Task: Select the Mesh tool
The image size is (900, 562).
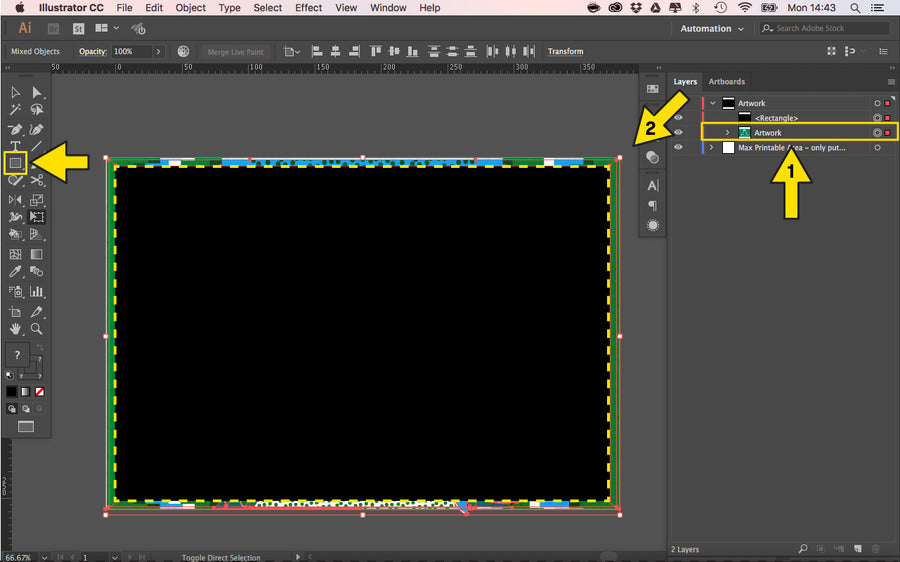Action: pyautogui.click(x=15, y=254)
